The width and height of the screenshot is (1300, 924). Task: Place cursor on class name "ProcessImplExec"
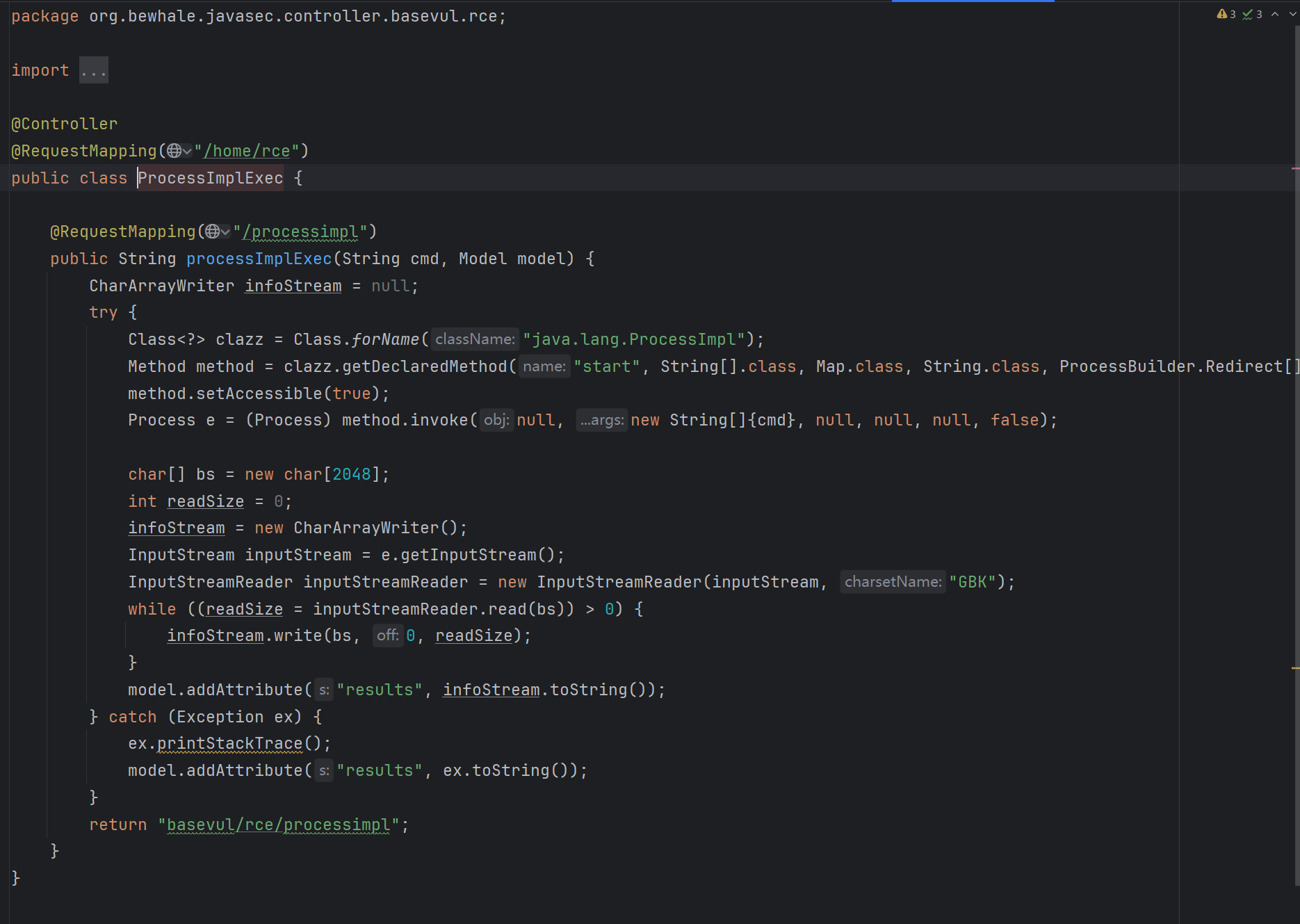click(x=210, y=178)
